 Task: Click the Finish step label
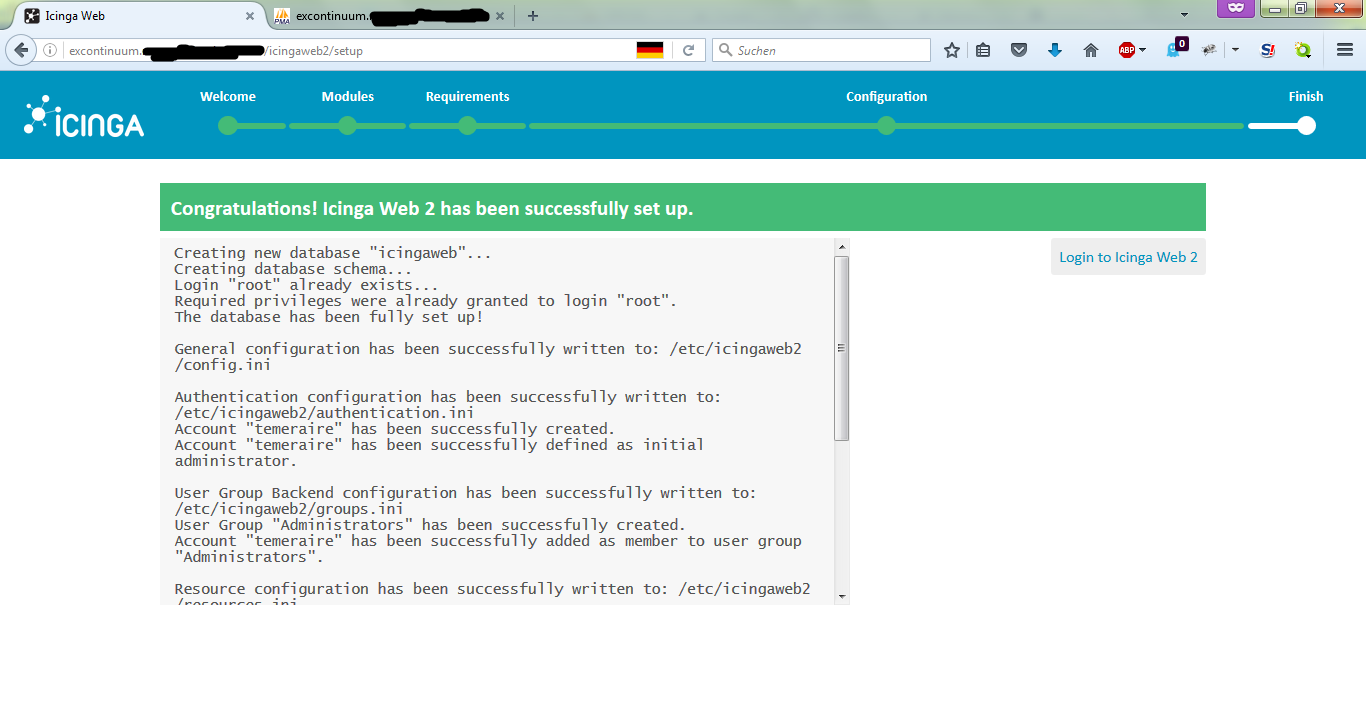[1305, 97]
